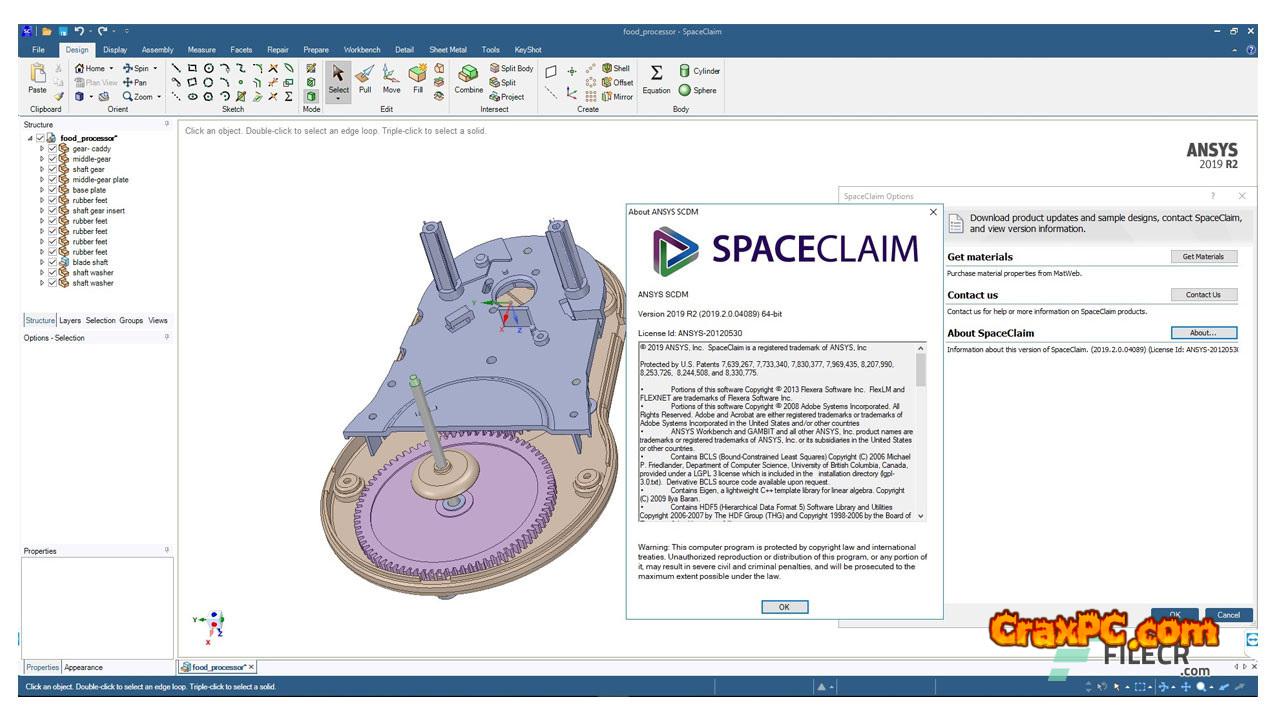Viewport: 1280px width, 720px height.
Task: Choose the Combine tool
Action: (x=468, y=78)
